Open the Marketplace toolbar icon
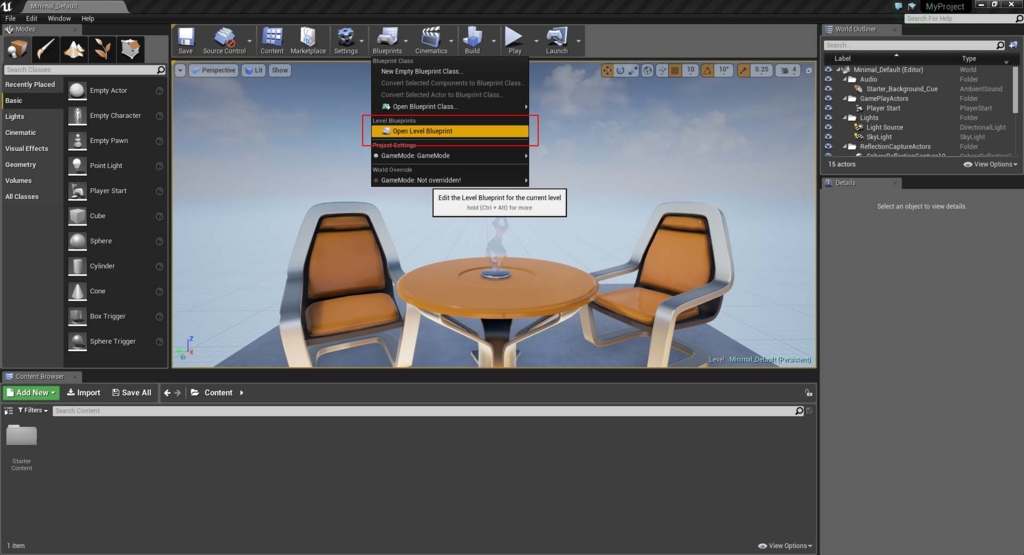Screen dimensions: 1024x555 (308, 40)
